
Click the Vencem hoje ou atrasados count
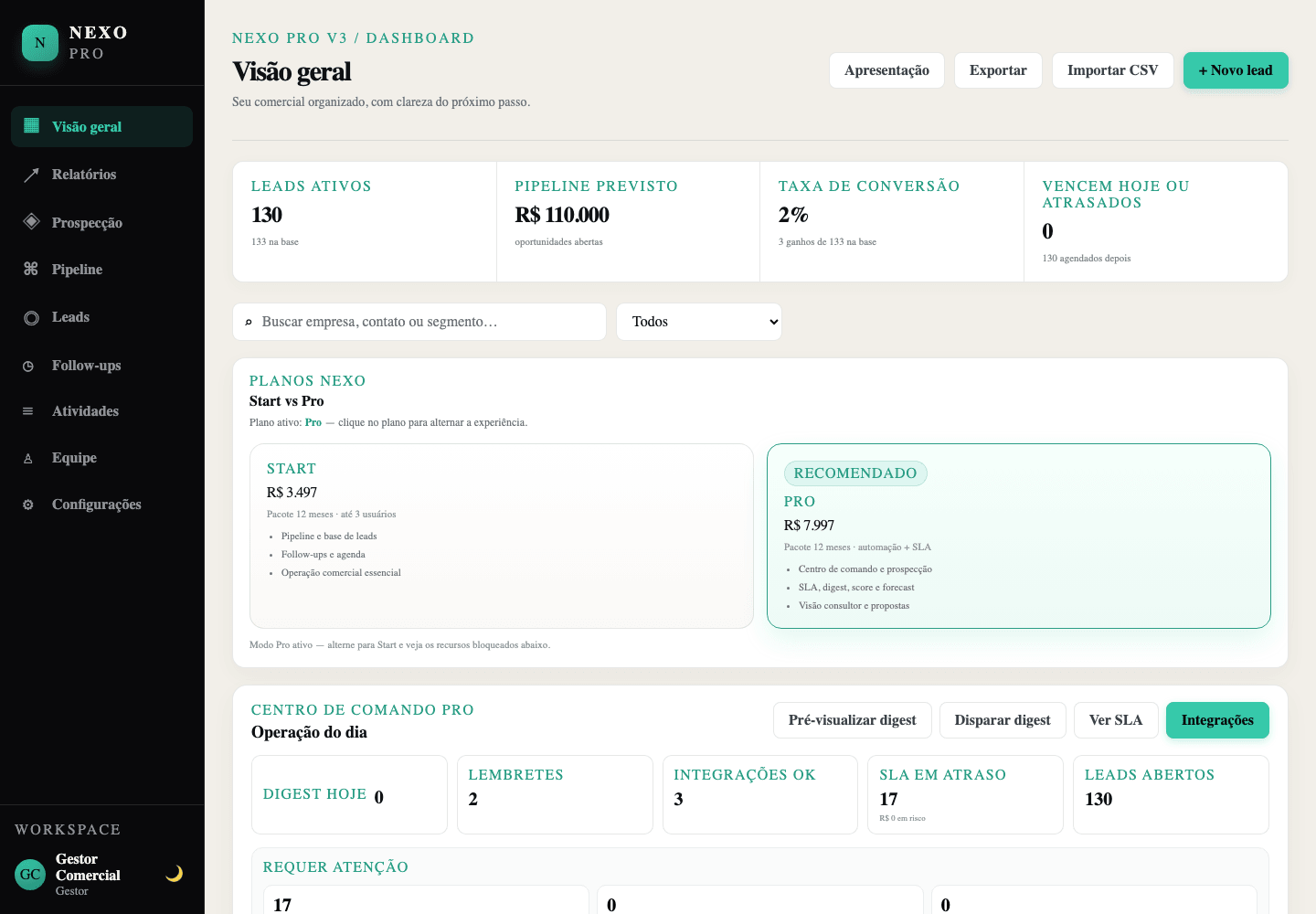(1047, 231)
